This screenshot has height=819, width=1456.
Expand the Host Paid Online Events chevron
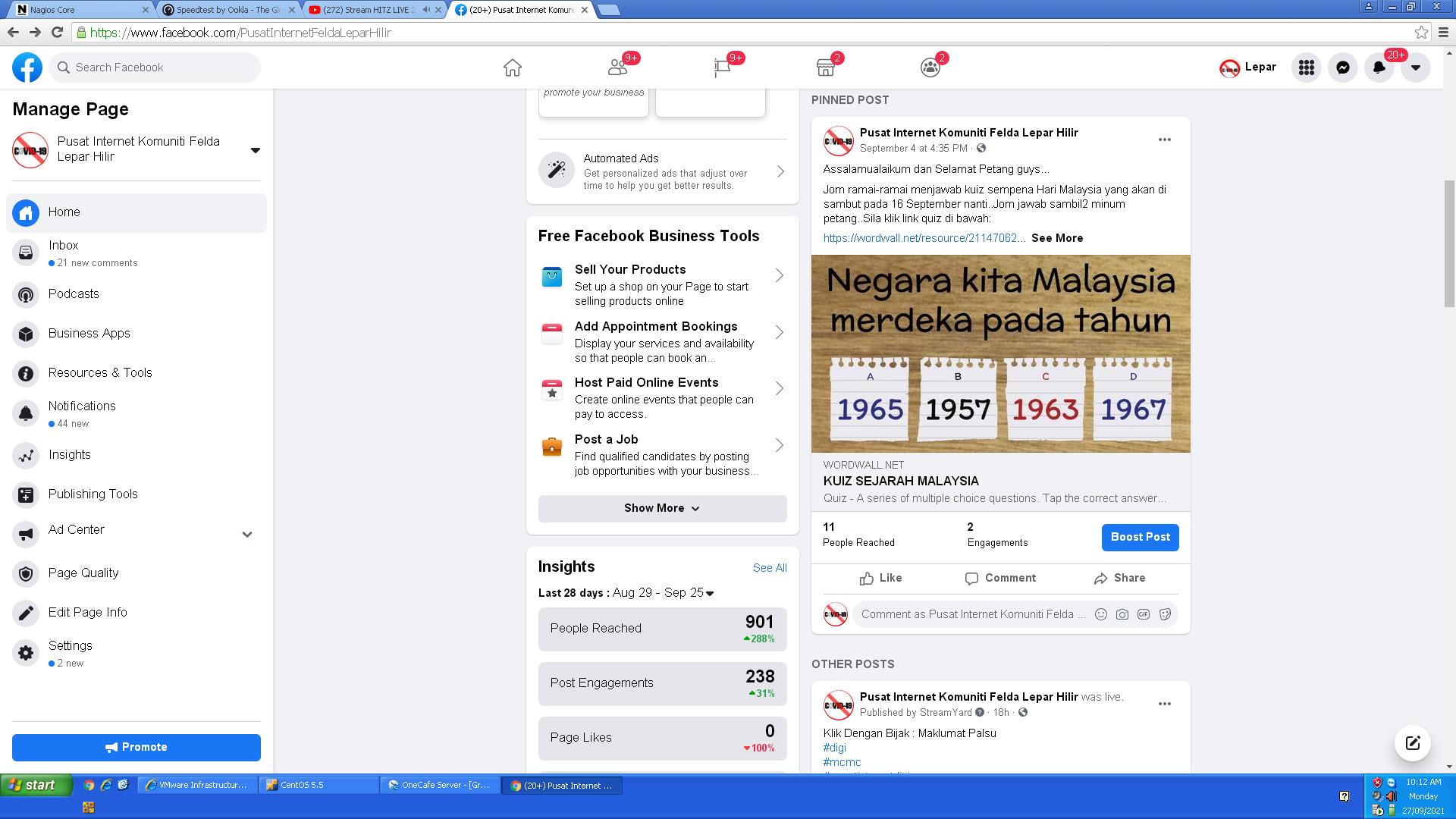[780, 388]
